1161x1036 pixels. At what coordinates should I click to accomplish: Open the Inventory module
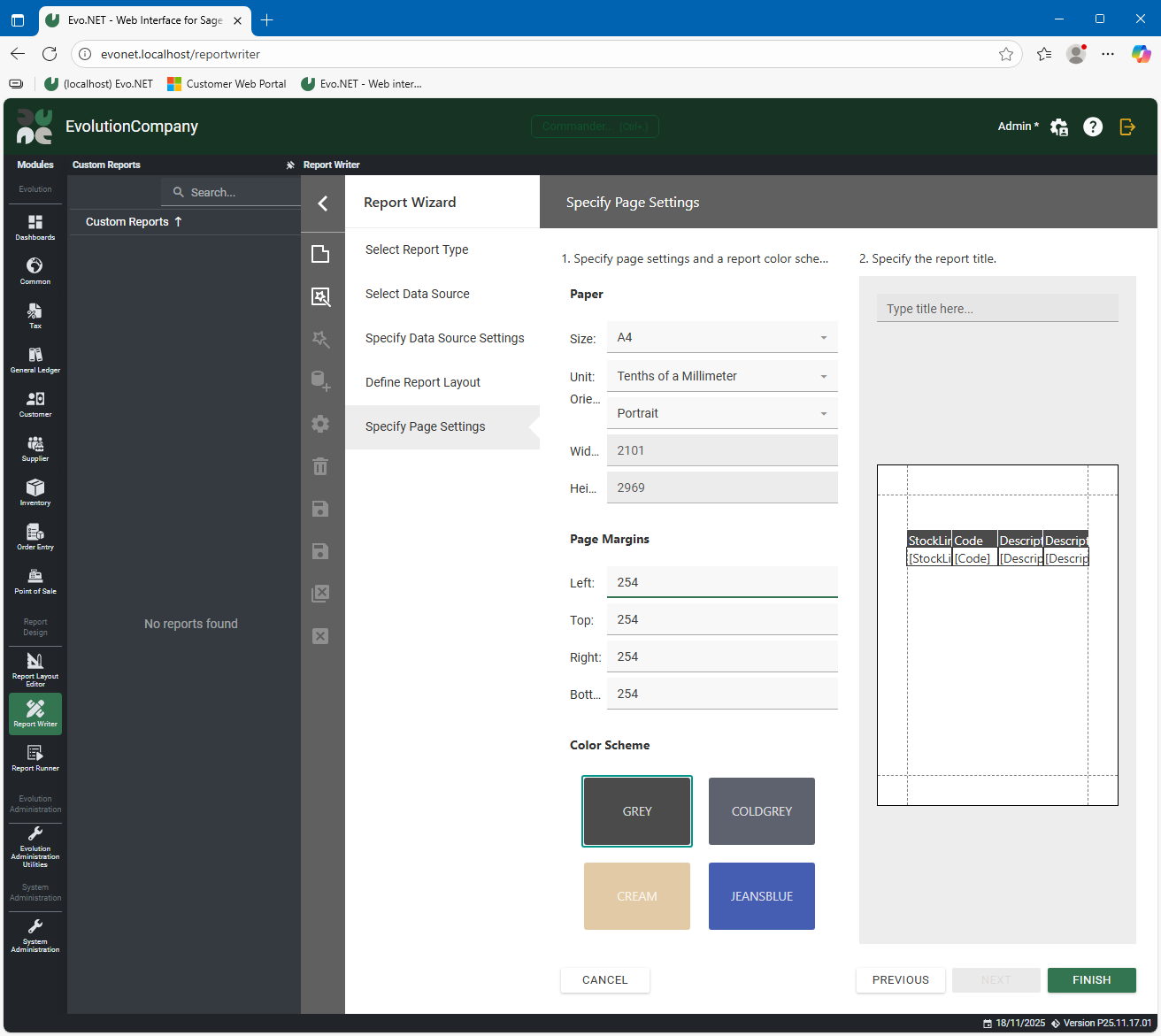35,492
